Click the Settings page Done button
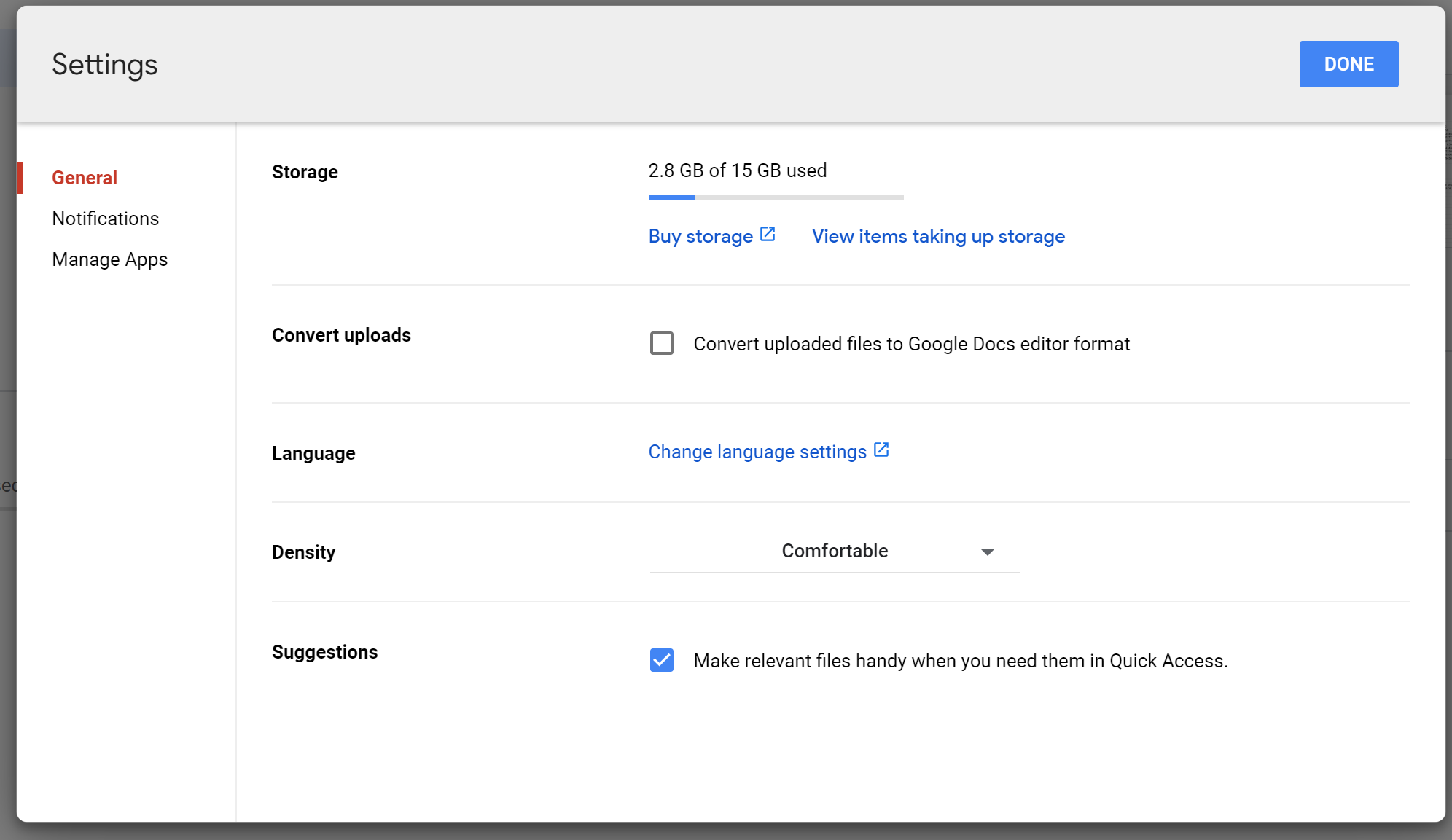This screenshot has width=1452, height=840. click(1349, 63)
